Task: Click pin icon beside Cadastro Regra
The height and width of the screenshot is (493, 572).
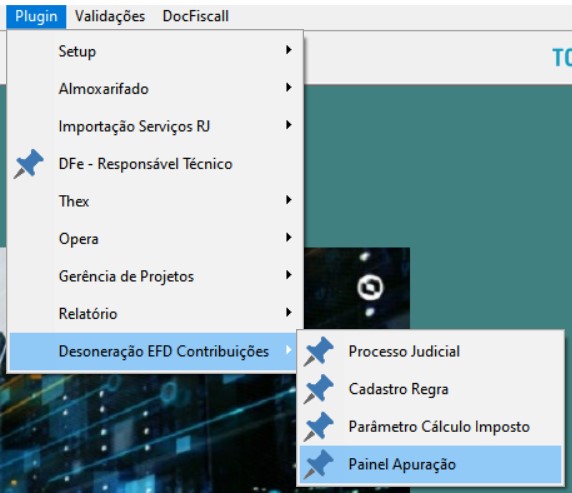Action: [x=318, y=389]
